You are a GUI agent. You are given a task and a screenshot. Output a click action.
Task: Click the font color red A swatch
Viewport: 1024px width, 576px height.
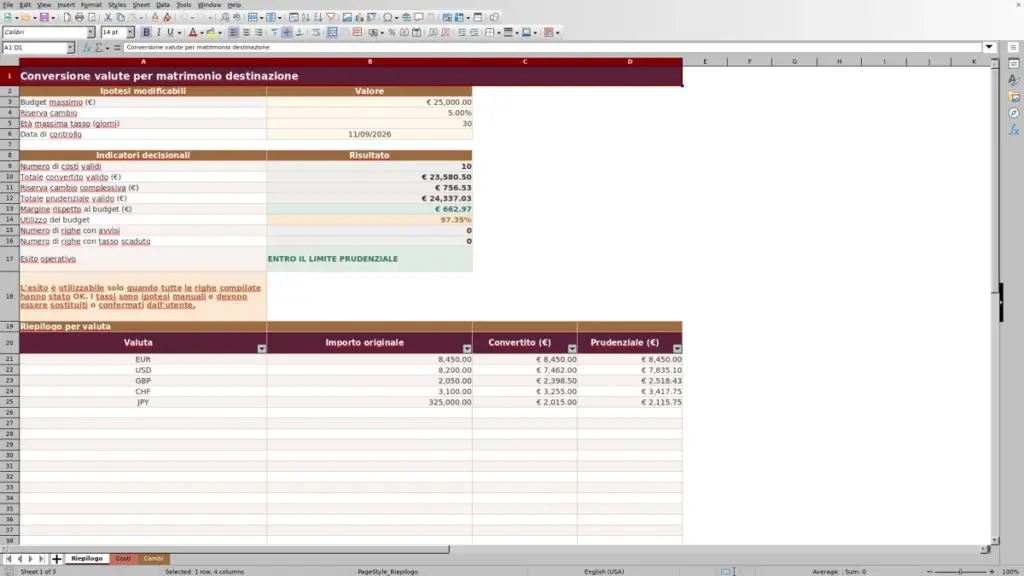193,32
